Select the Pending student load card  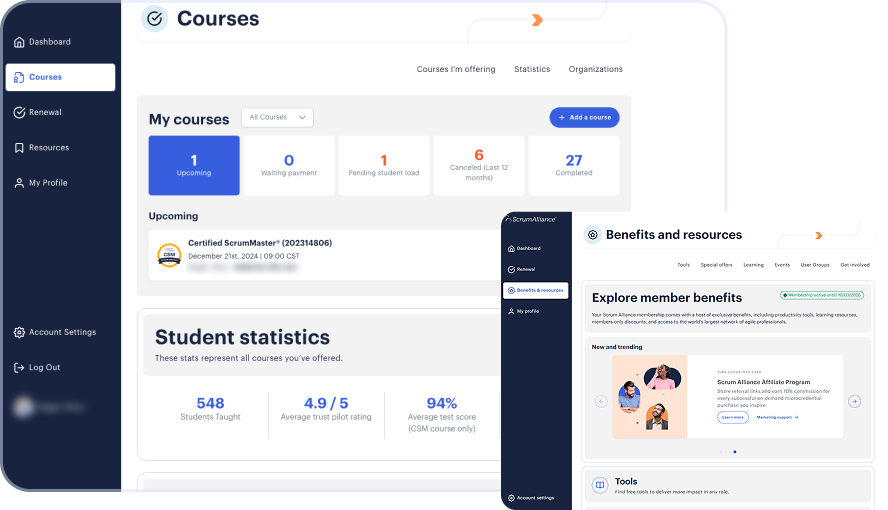point(384,165)
